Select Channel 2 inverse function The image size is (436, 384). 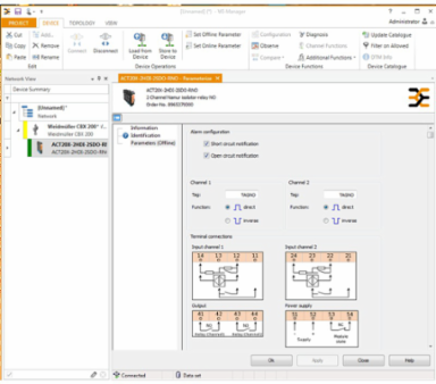tap(326, 221)
